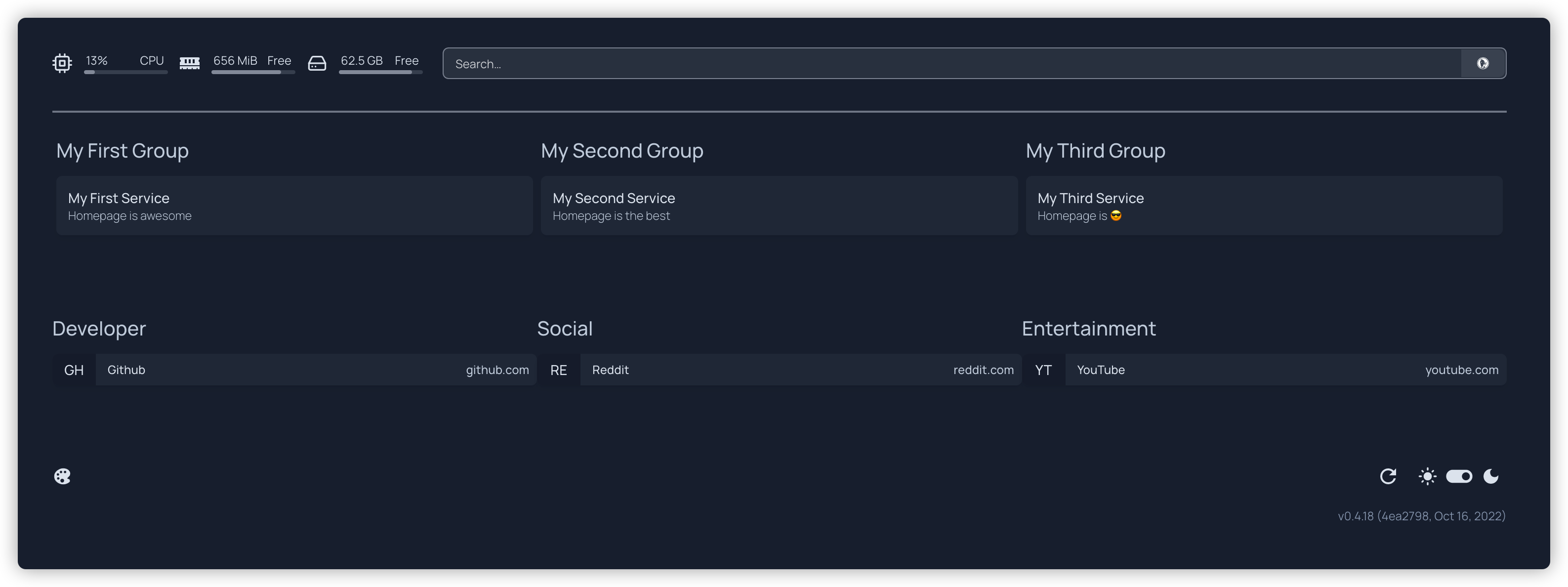
Task: Open the My Third Service card
Action: tap(1264, 206)
